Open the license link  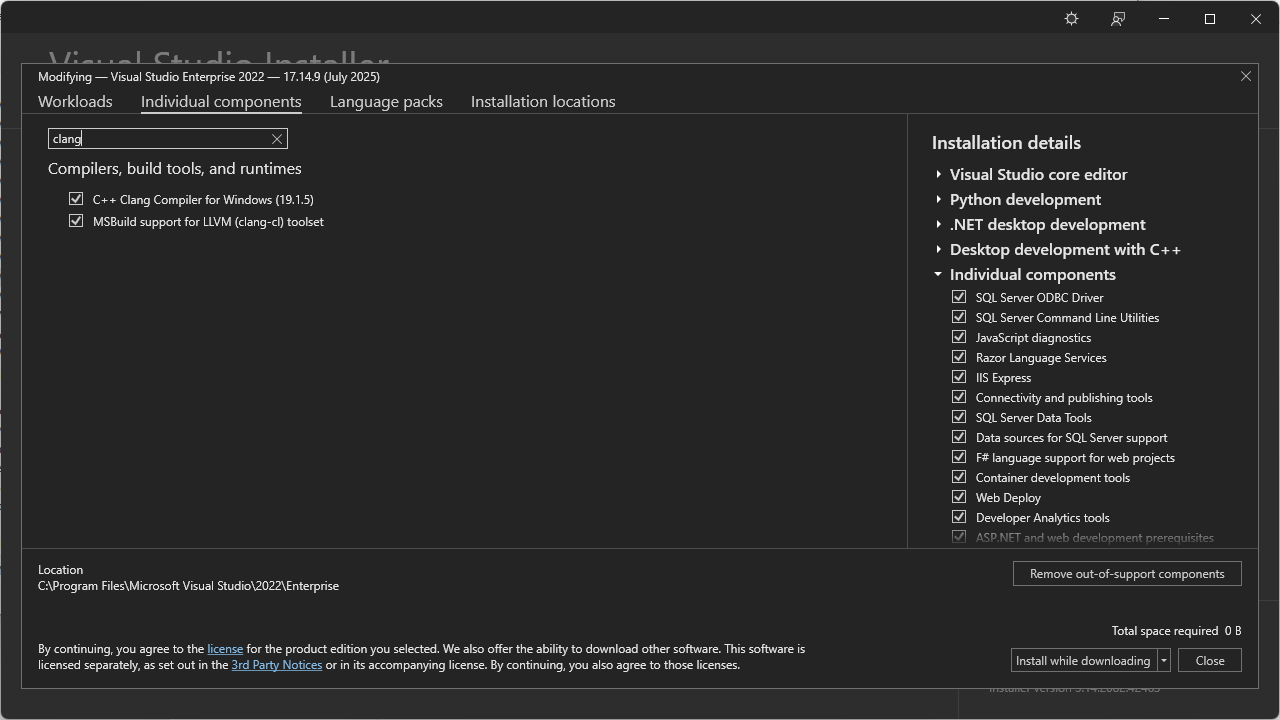click(x=225, y=649)
